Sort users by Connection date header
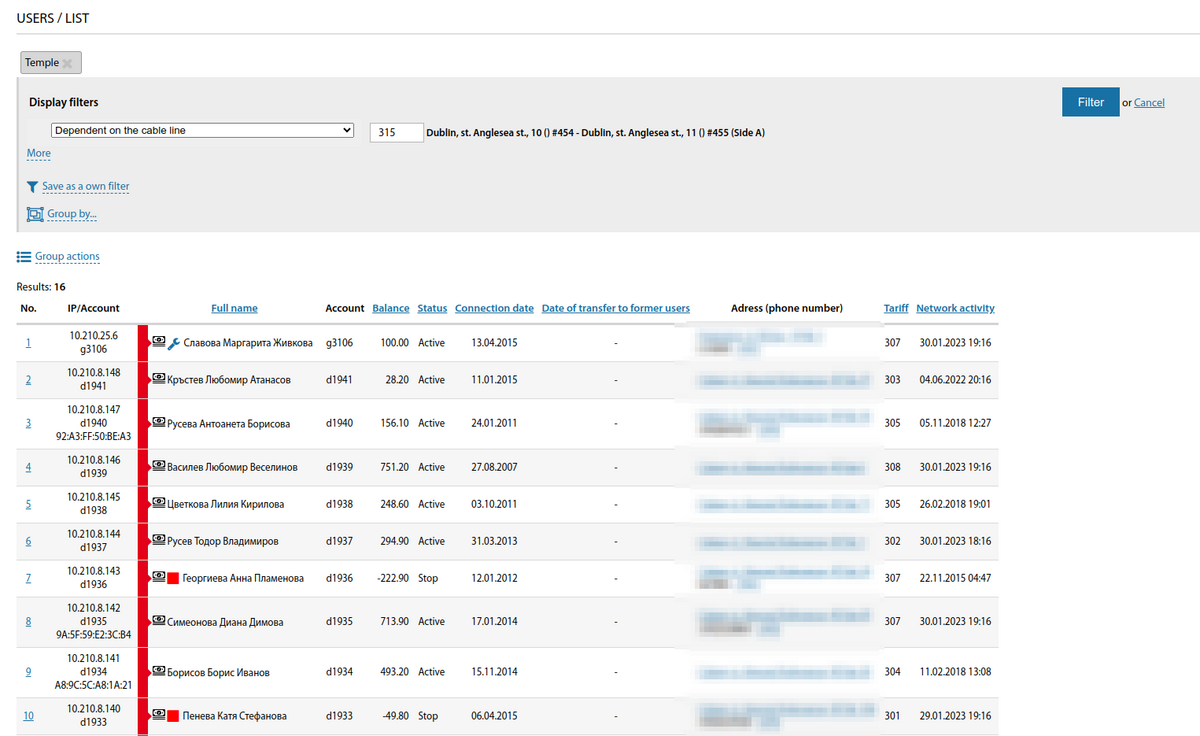This screenshot has height=736, width=1200. pos(494,308)
